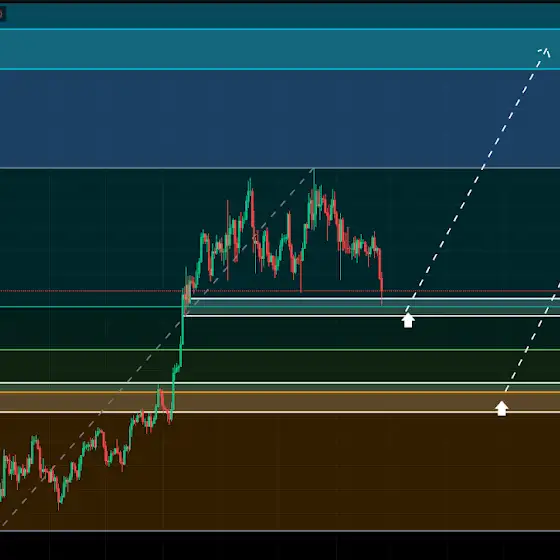Select the cream line bordering the orange band bottom
This screenshot has width=560, height=560.
pyautogui.click(x=280, y=412)
